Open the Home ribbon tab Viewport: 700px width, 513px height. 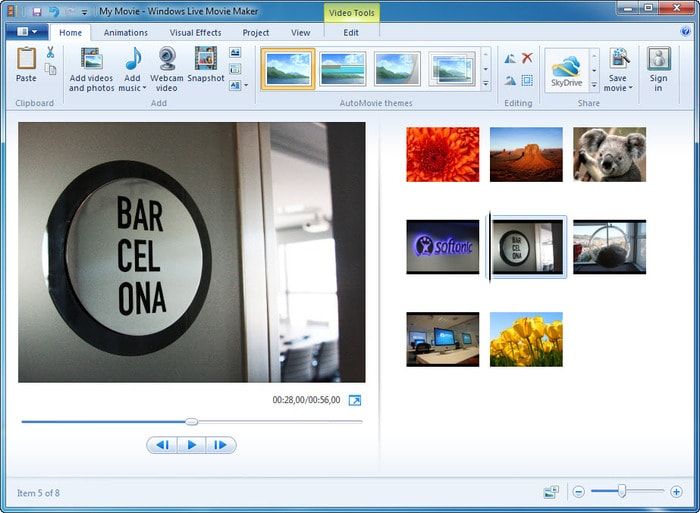click(x=71, y=33)
